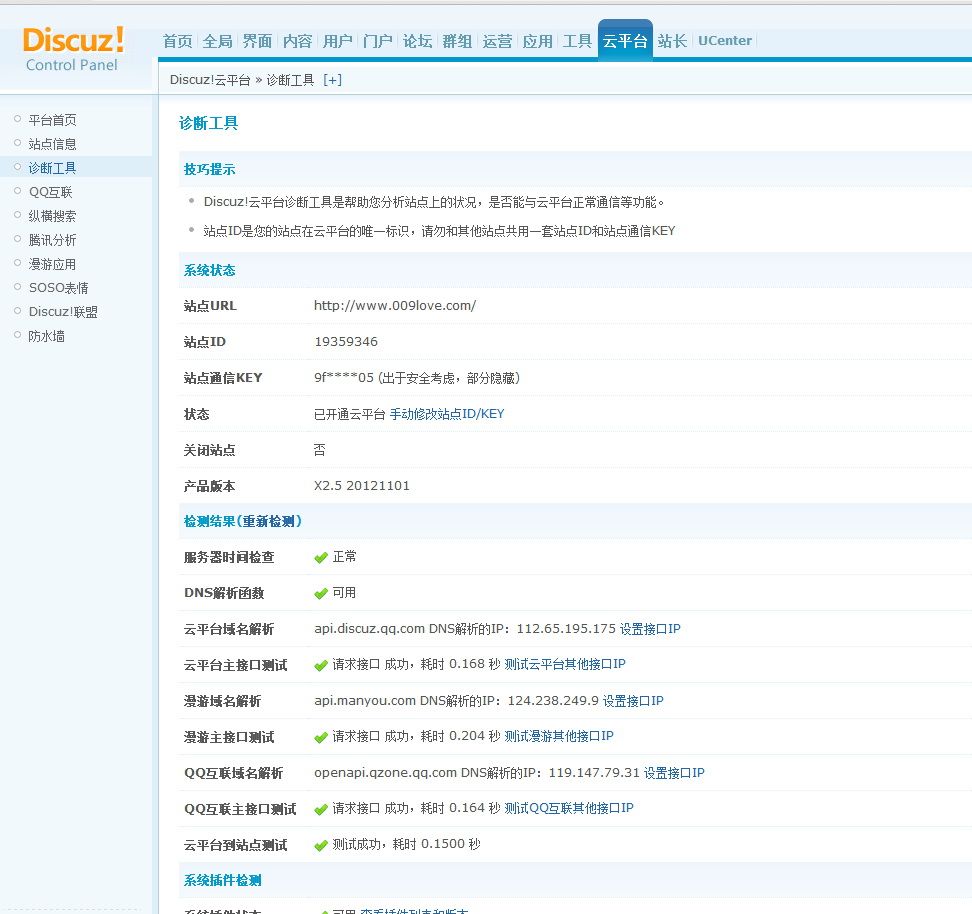Open Discuz!联盟 in sidebar

[x=63, y=312]
